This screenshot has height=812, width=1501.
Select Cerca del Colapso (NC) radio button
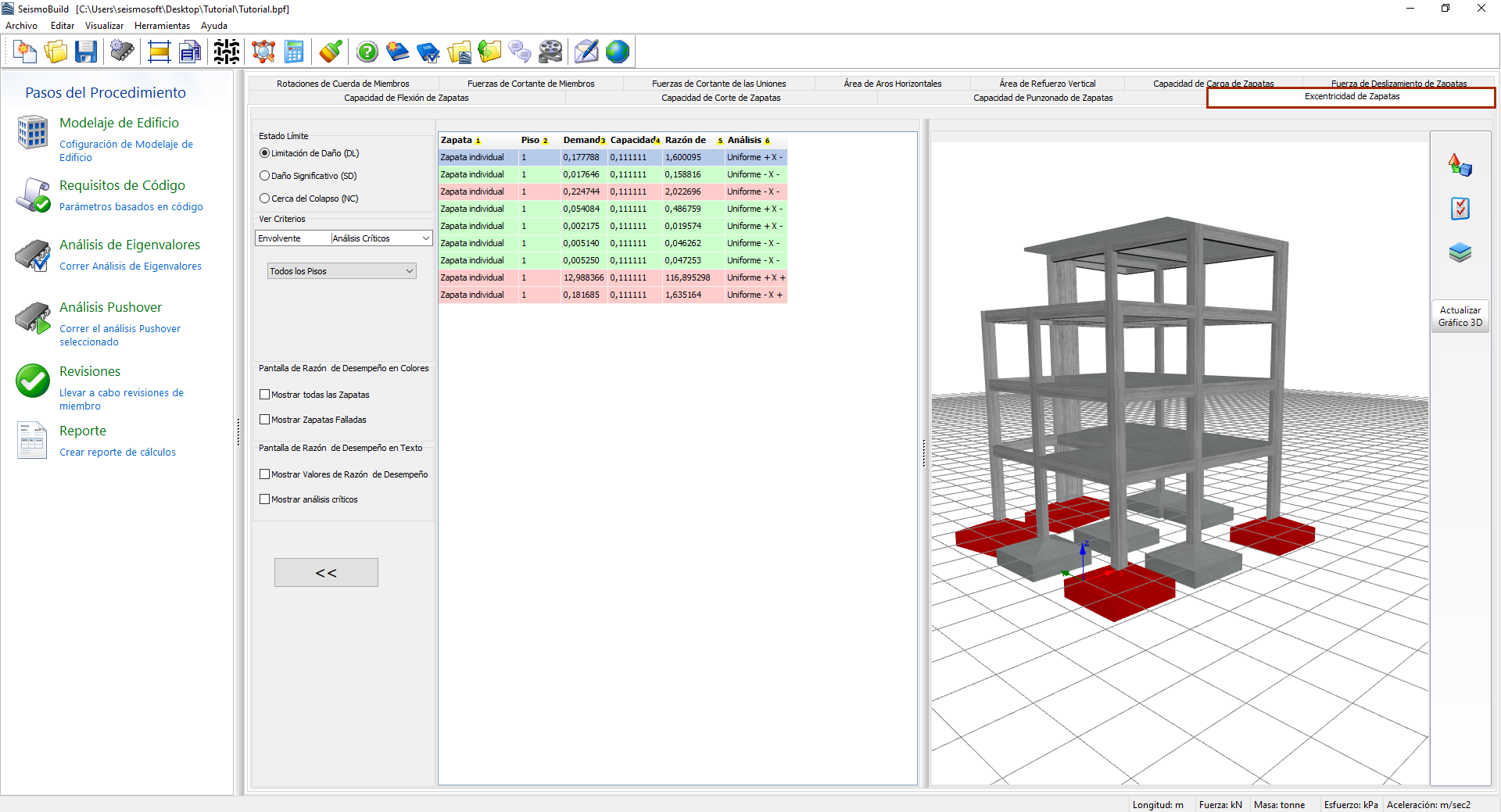tap(265, 199)
